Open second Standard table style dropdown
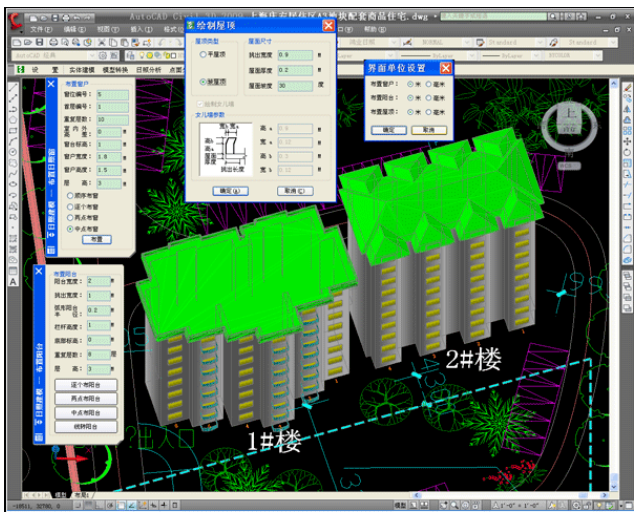Image resolution: width=640 pixels, height=515 pixels. (613, 42)
